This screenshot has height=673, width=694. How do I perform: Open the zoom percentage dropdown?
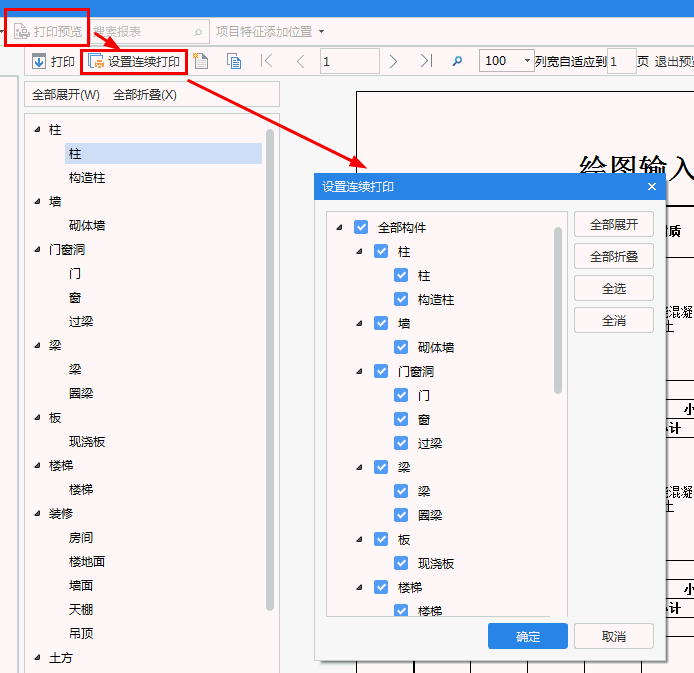pyautogui.click(x=527, y=62)
